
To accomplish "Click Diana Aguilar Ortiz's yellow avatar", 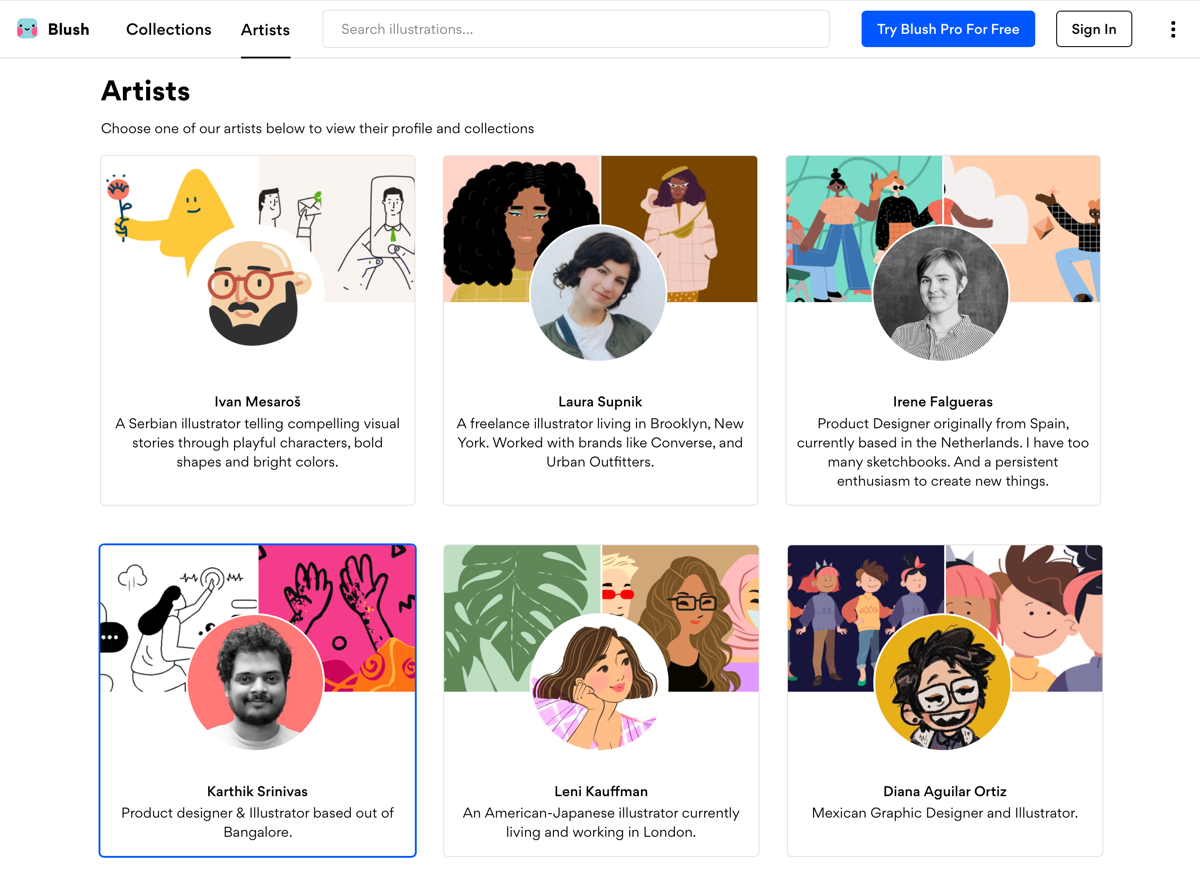I will (x=941, y=681).
